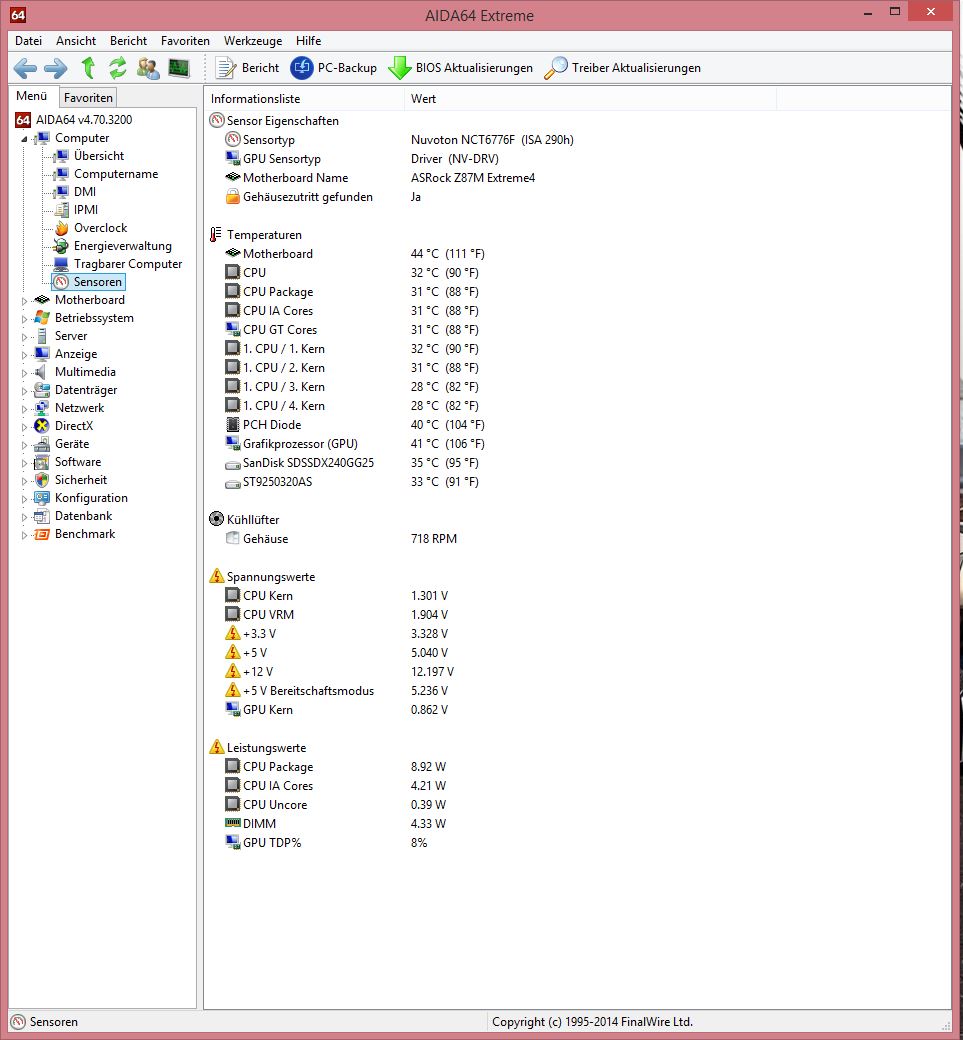Expand the Datenträger tree node

pos(25,391)
